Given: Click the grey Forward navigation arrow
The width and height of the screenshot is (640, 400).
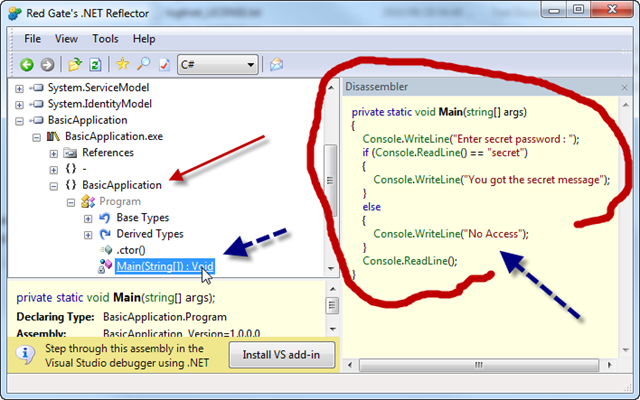Looking at the screenshot, I should tap(47, 64).
